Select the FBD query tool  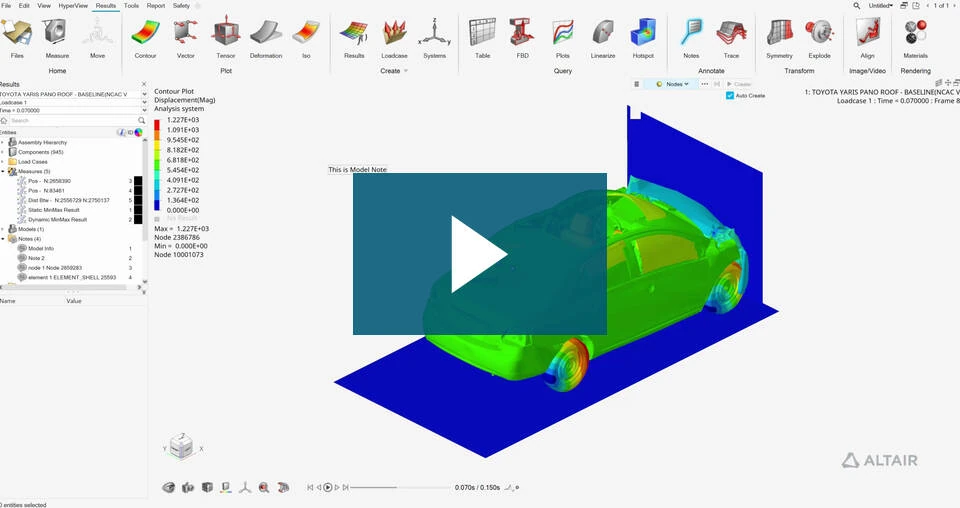522,38
